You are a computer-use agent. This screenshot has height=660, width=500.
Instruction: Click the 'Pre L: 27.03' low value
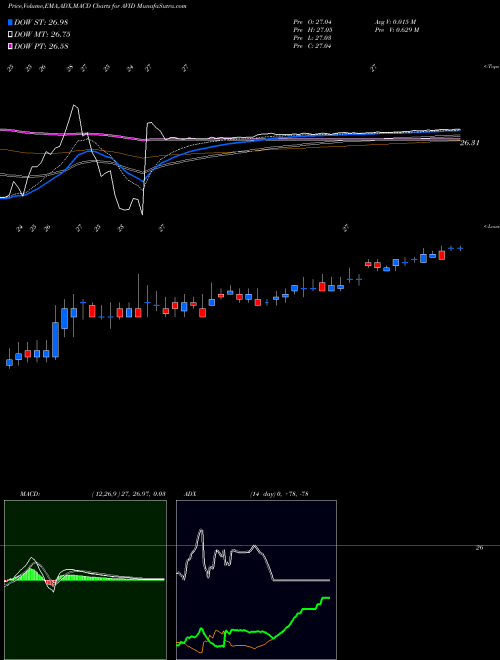pos(313,38)
